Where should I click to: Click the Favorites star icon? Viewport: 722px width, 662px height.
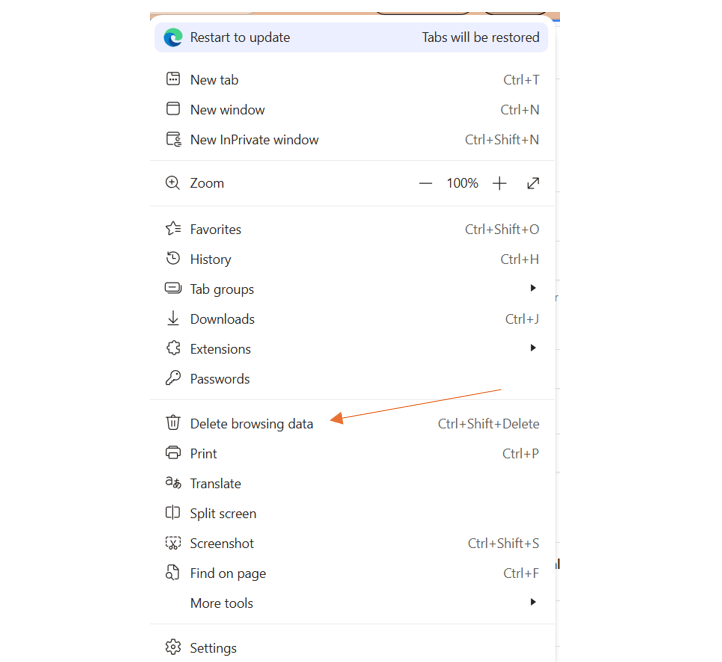click(173, 229)
